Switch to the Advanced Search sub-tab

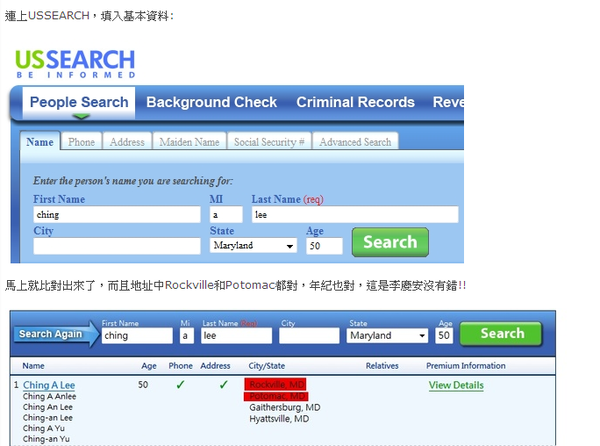click(x=355, y=142)
